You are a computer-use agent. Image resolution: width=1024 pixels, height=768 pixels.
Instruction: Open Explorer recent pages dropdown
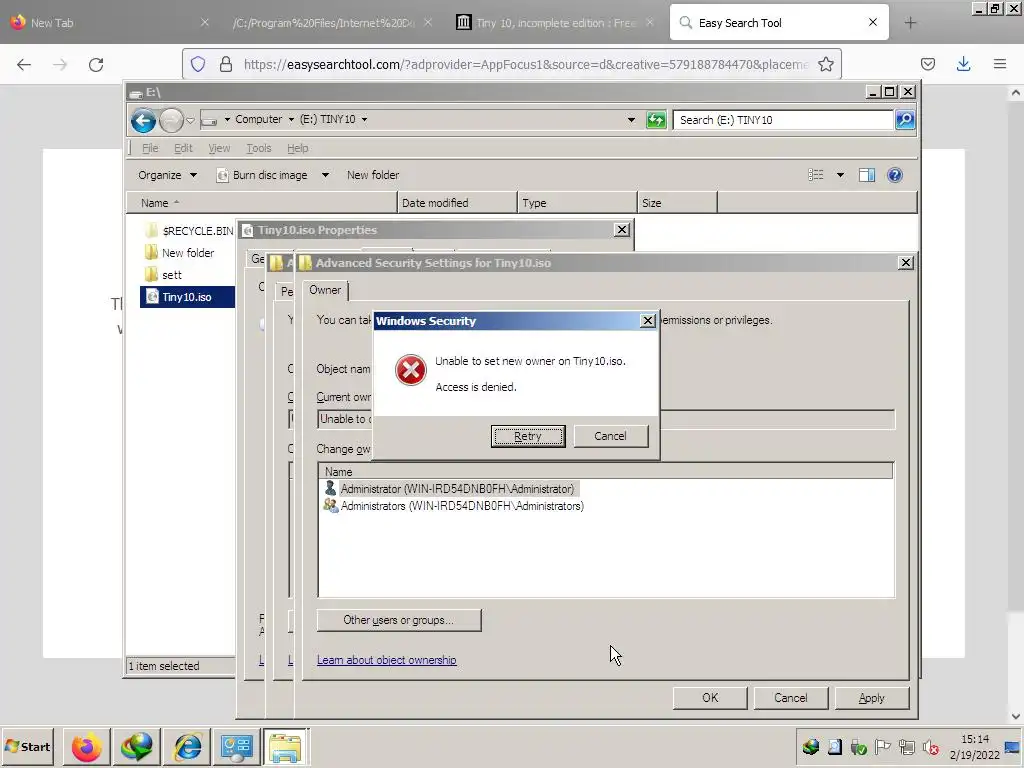[190, 120]
